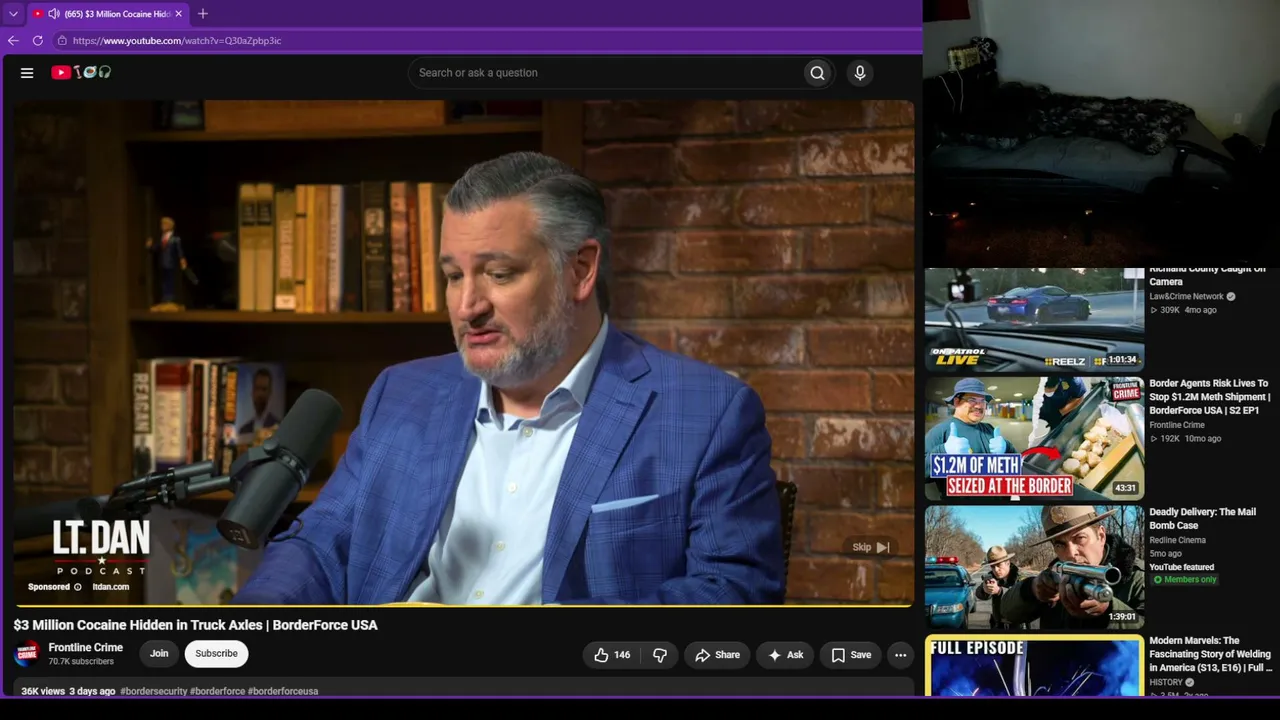Open the Frontline Crime channel avatar

pos(27,654)
